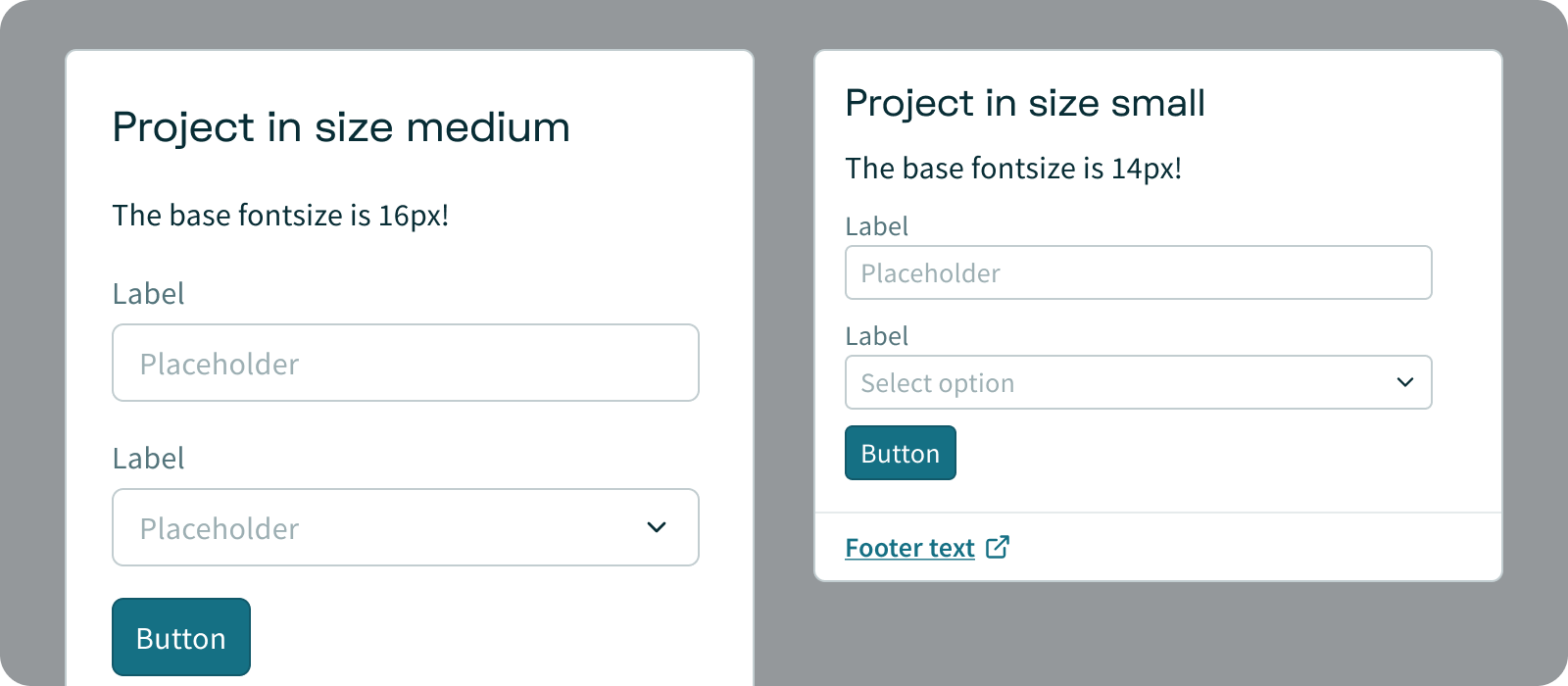Image resolution: width=1568 pixels, height=686 pixels.
Task: Open the Placeholder dropdown in medium project
Action: point(392,527)
